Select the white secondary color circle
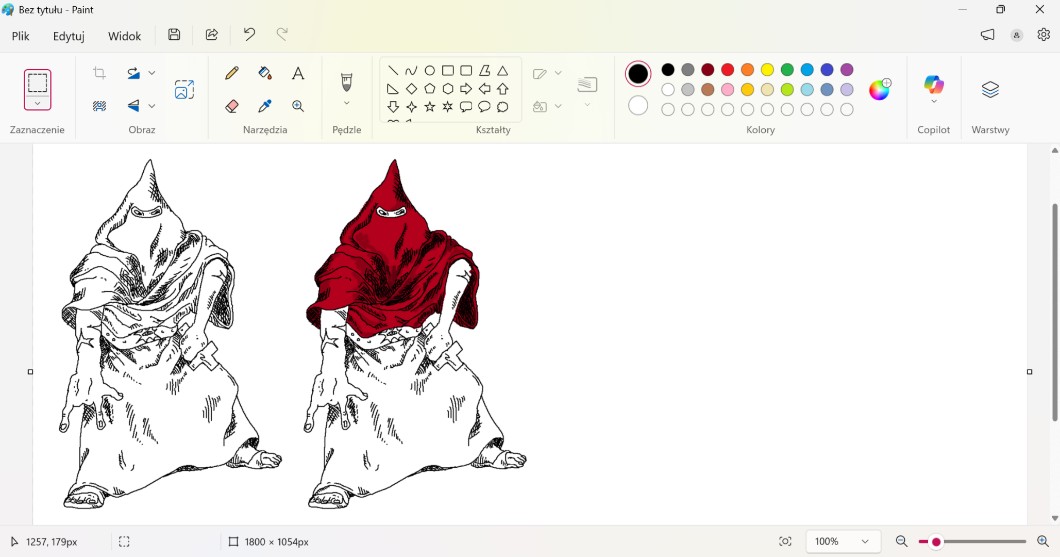 (x=638, y=106)
